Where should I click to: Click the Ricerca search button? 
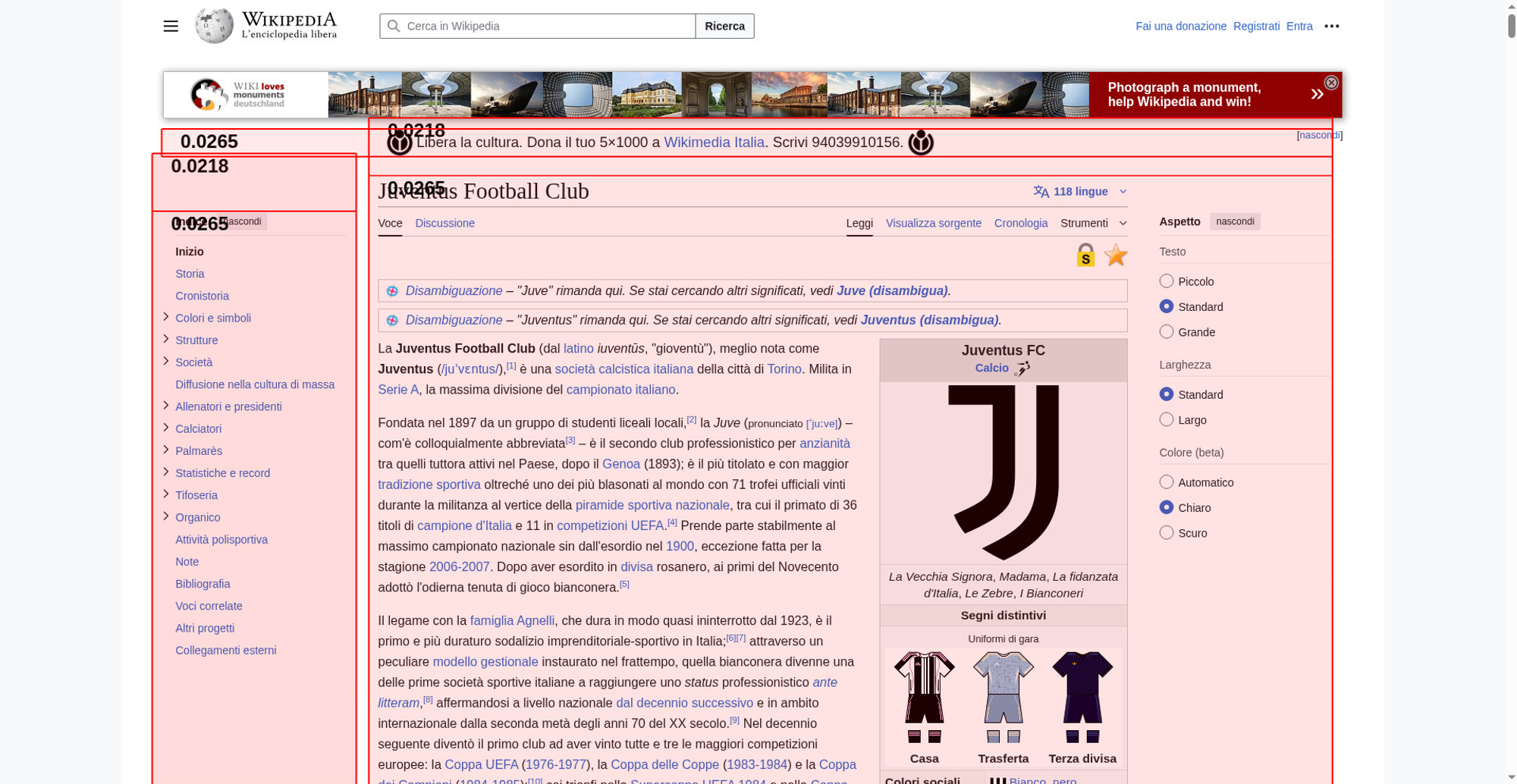point(724,26)
